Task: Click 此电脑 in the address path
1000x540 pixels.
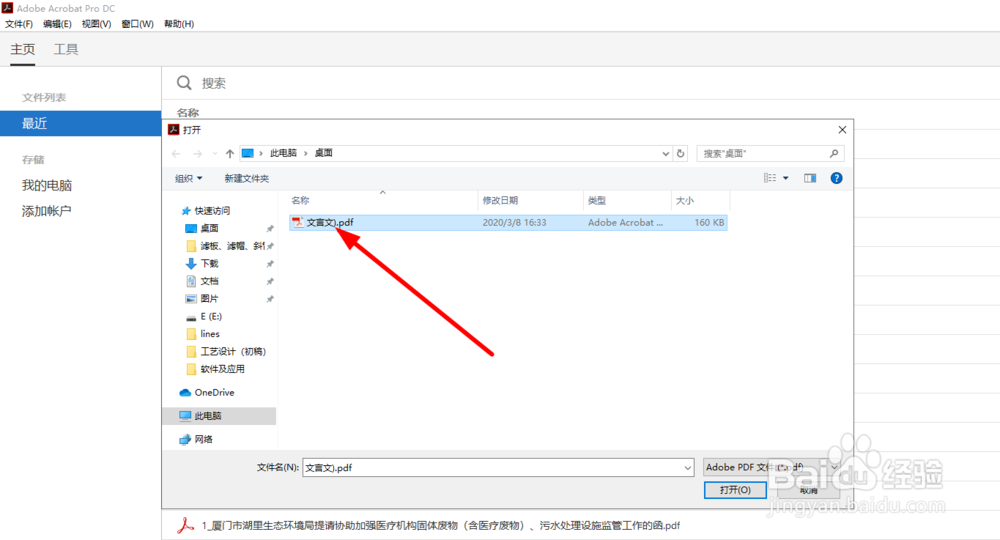Action: tap(283, 153)
